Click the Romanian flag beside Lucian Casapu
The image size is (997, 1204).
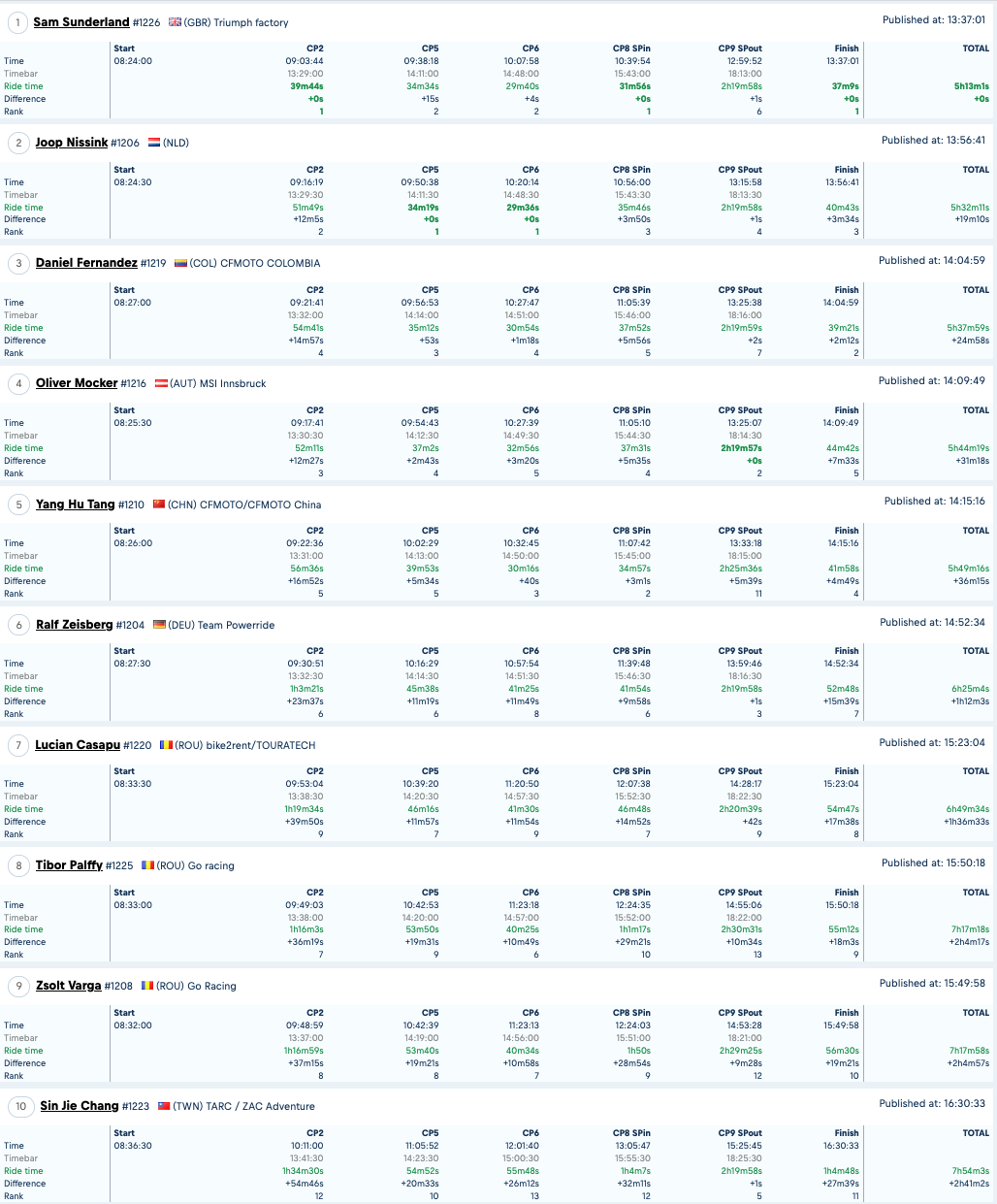(166, 745)
